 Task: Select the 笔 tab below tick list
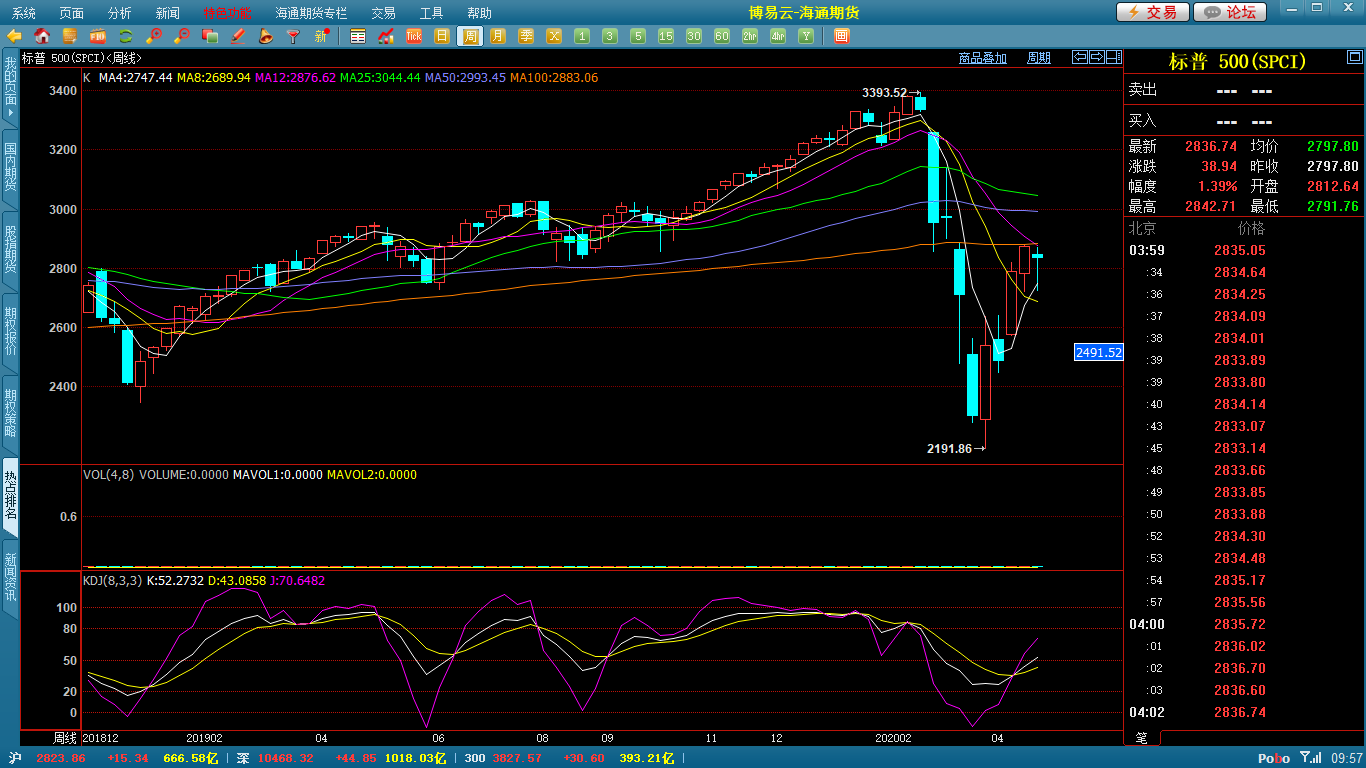1142,738
